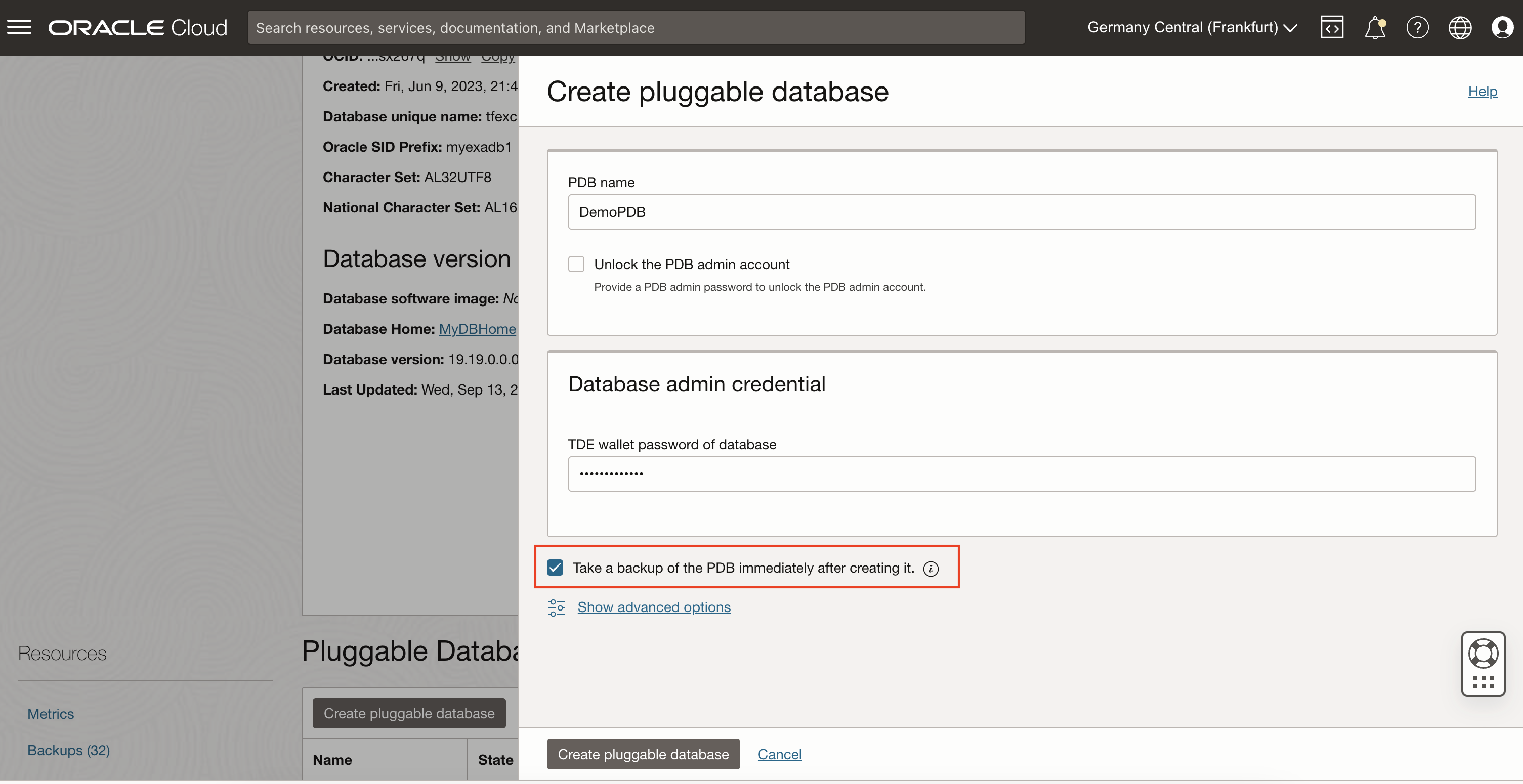The height and width of the screenshot is (784, 1523).
Task: Open the language globe icon
Action: [1460, 27]
